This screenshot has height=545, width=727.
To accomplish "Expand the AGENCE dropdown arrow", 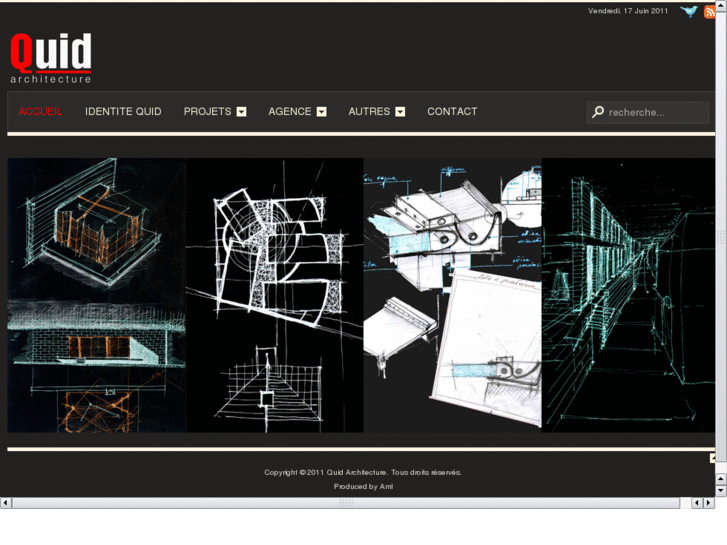I will [x=322, y=112].
